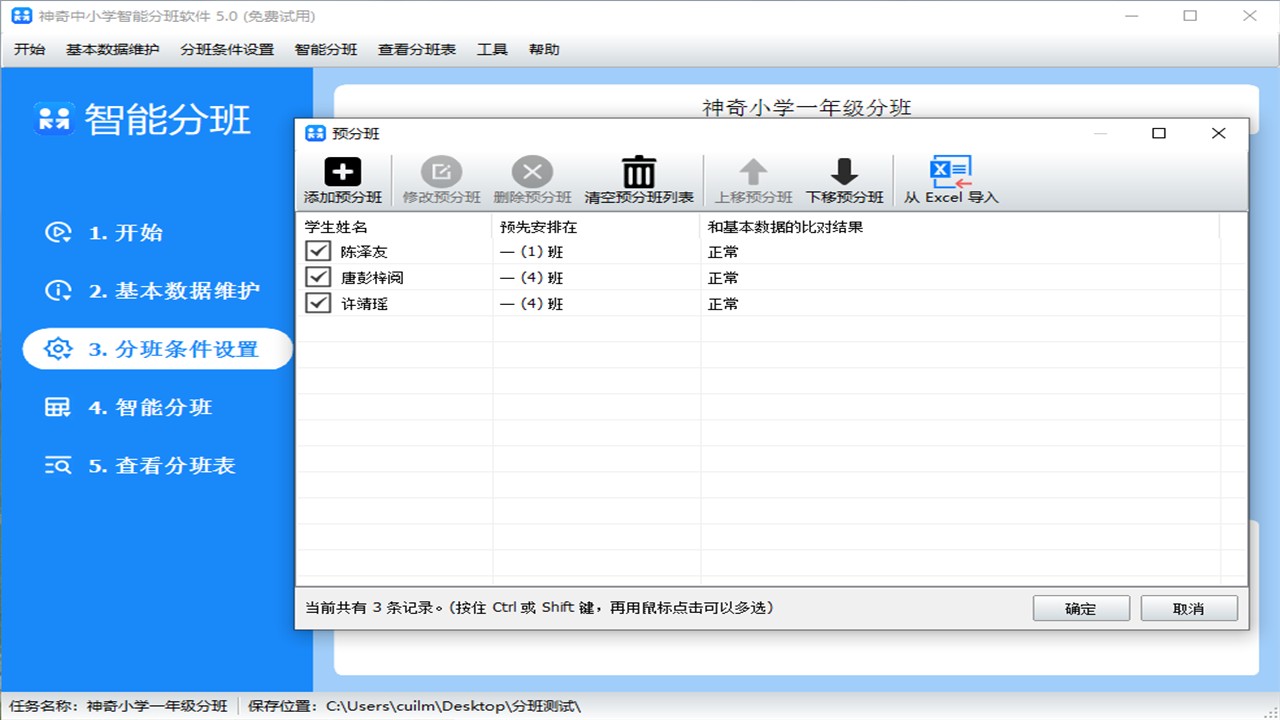Click the 取消 button
The width and height of the screenshot is (1280, 720).
pos(1189,608)
